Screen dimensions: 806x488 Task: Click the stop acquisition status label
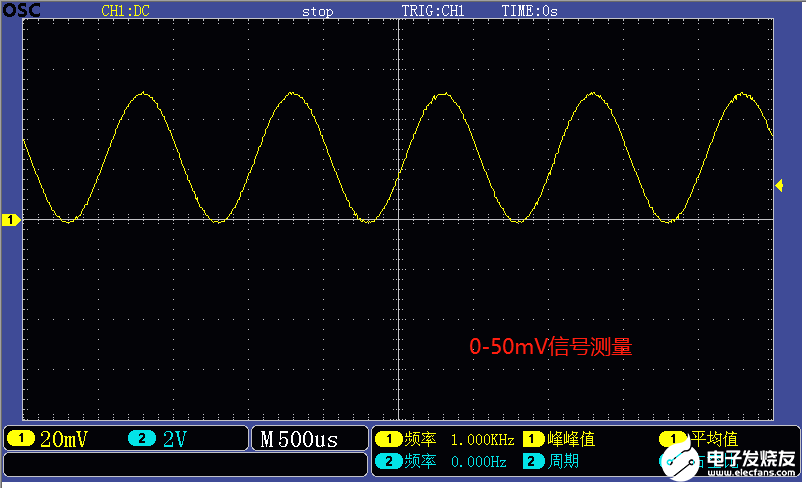tap(317, 12)
